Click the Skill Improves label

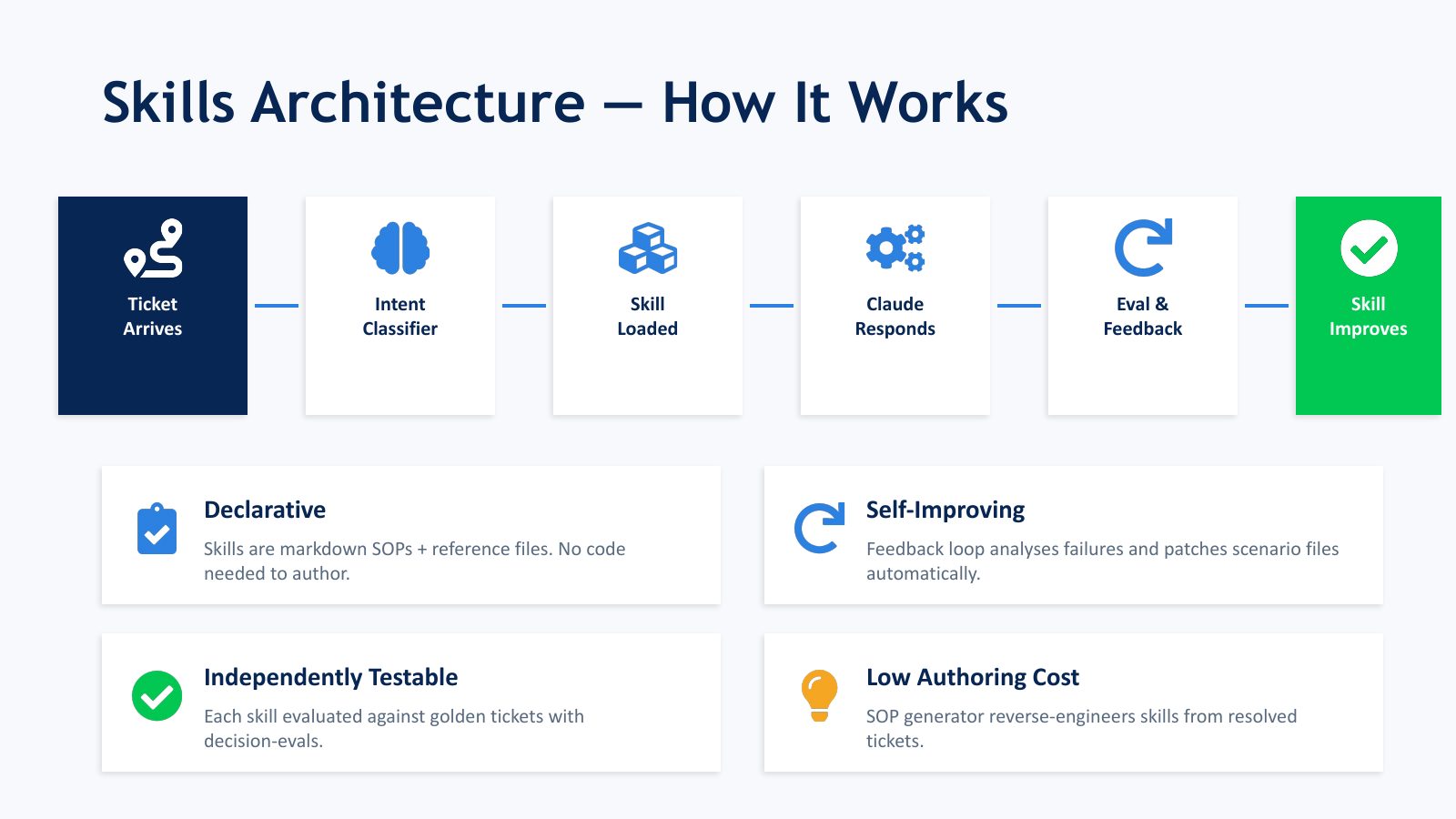(x=1369, y=316)
